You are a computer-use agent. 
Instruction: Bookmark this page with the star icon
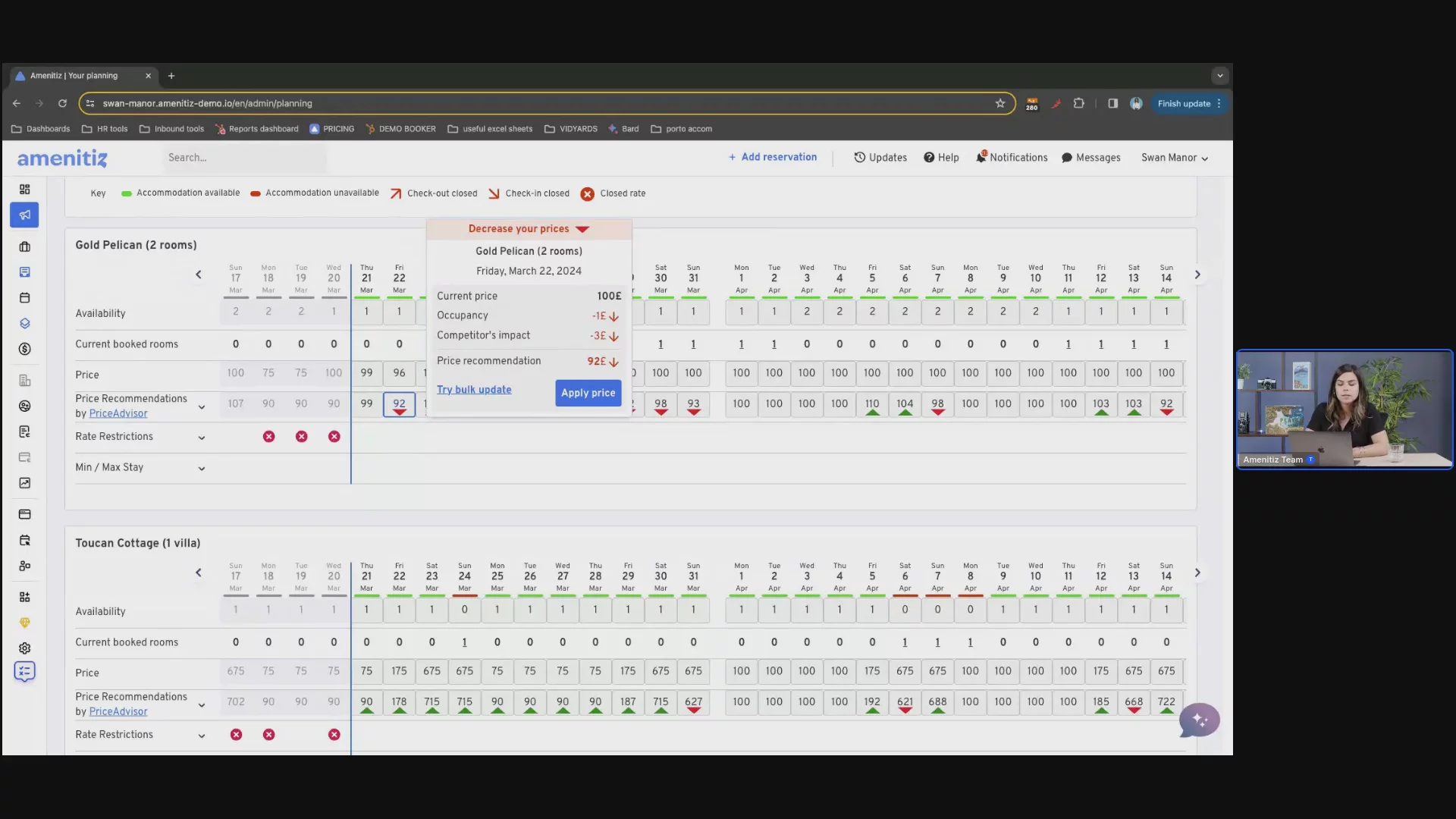click(1000, 103)
